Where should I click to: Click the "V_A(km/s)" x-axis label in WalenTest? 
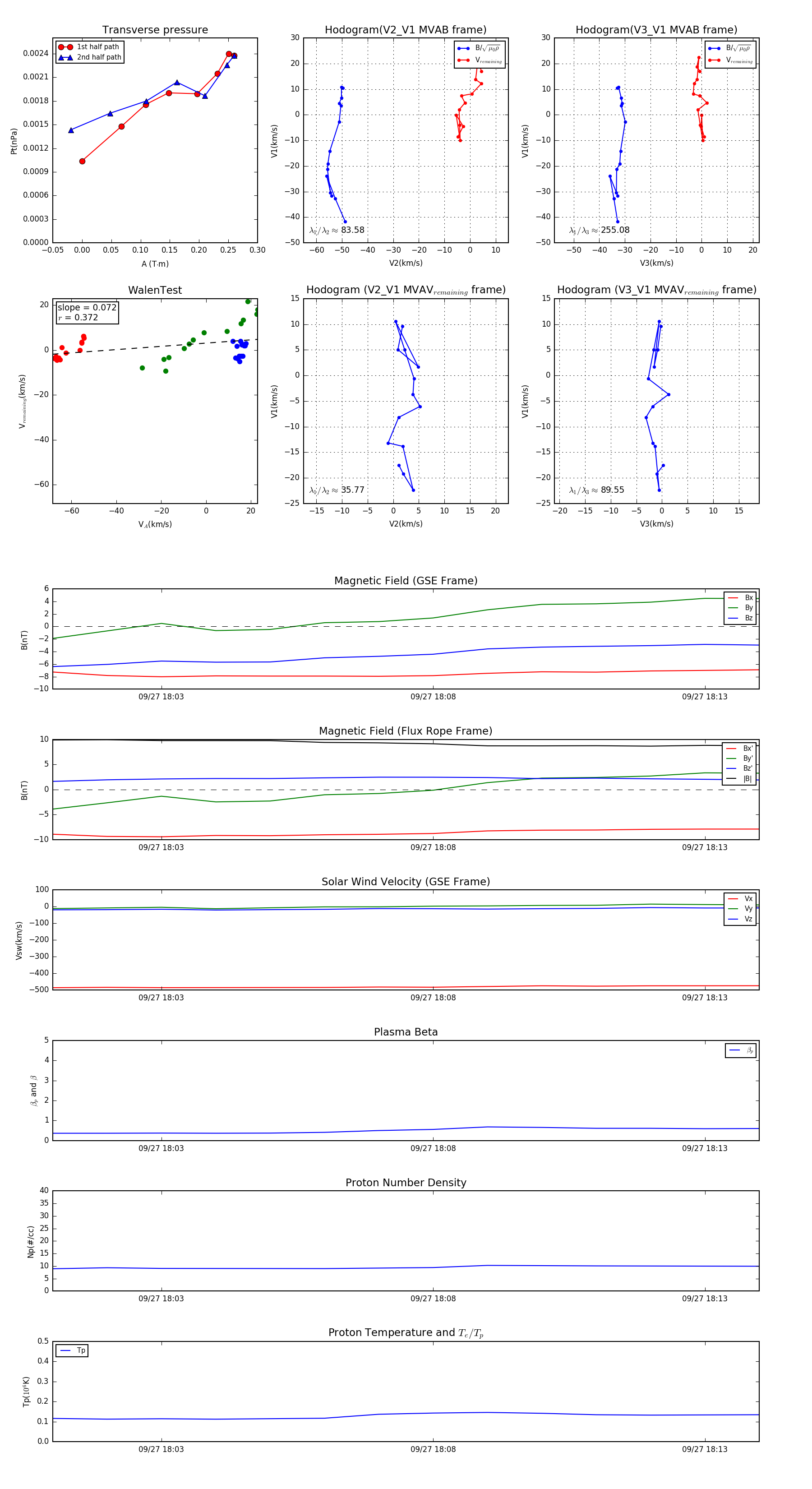(155, 524)
